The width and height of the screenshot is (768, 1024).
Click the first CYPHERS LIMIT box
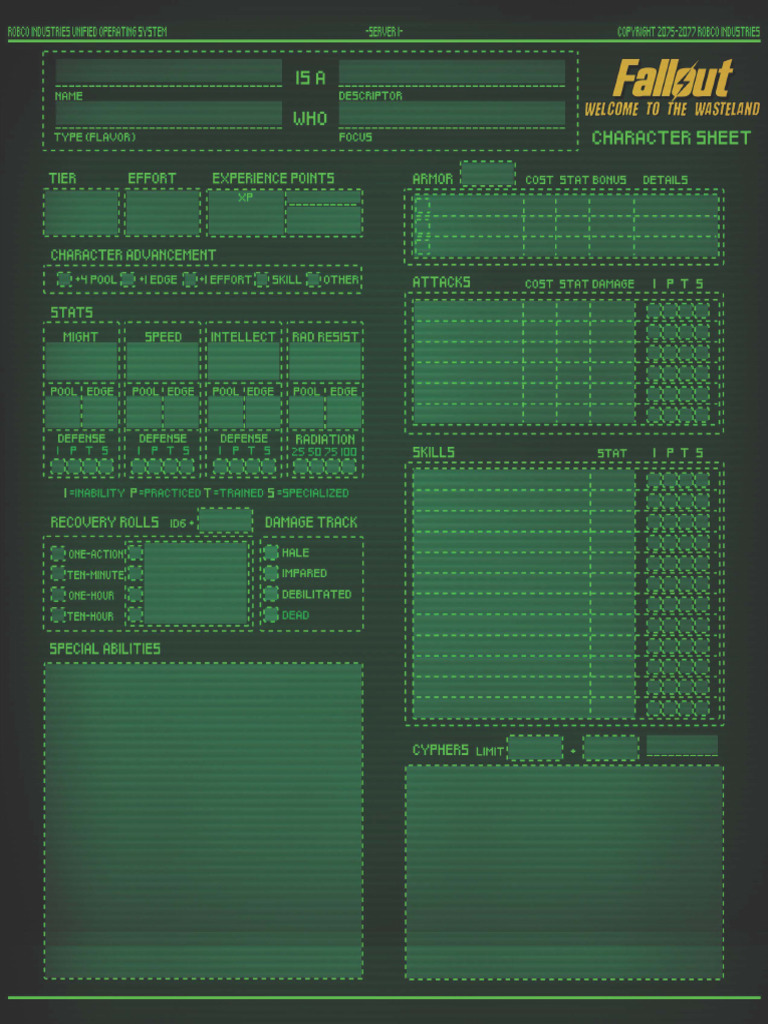tap(535, 748)
